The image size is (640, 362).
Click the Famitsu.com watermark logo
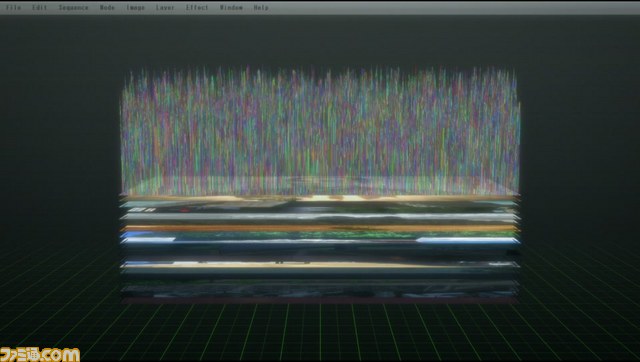point(40,354)
